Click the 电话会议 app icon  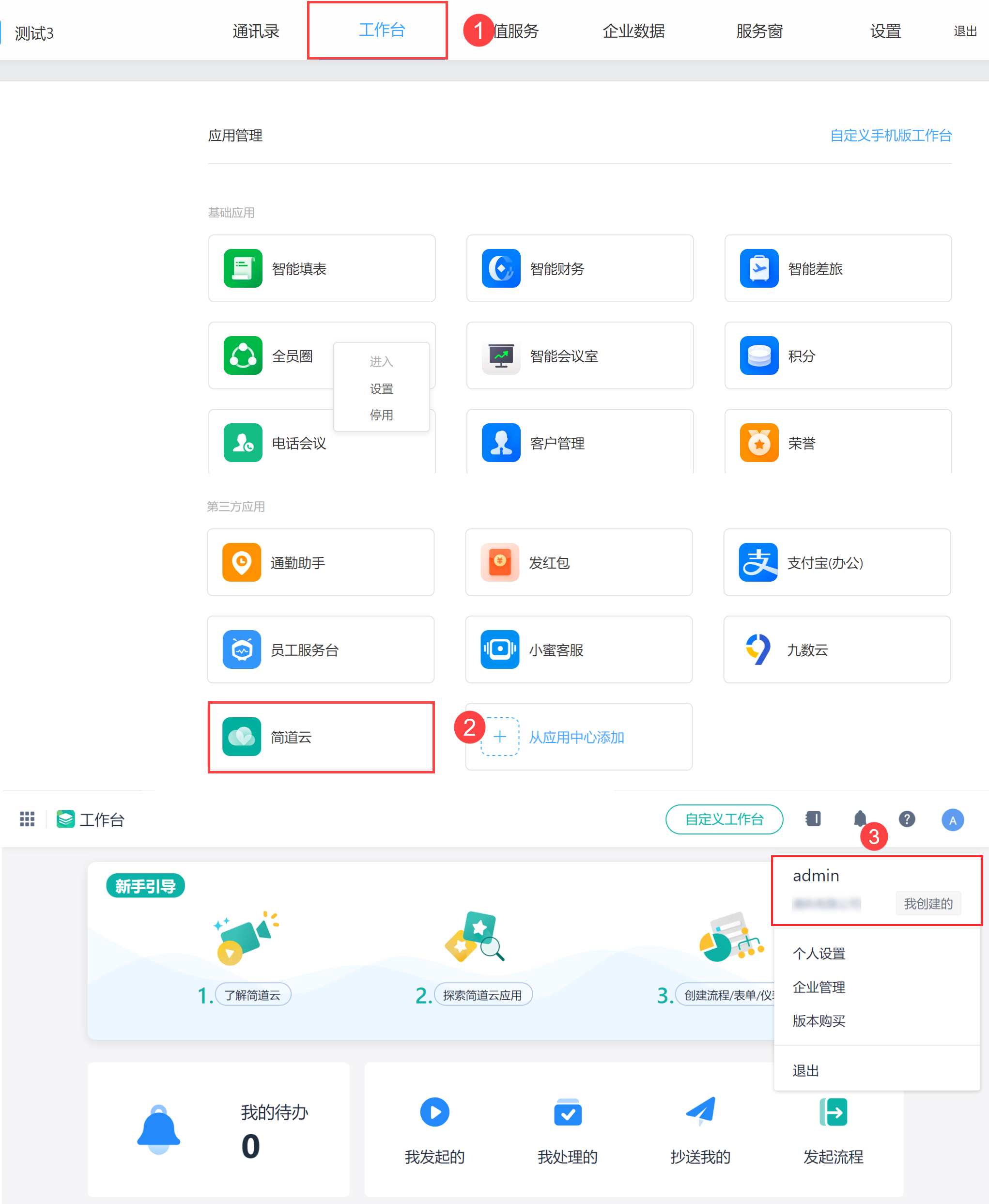[243, 443]
